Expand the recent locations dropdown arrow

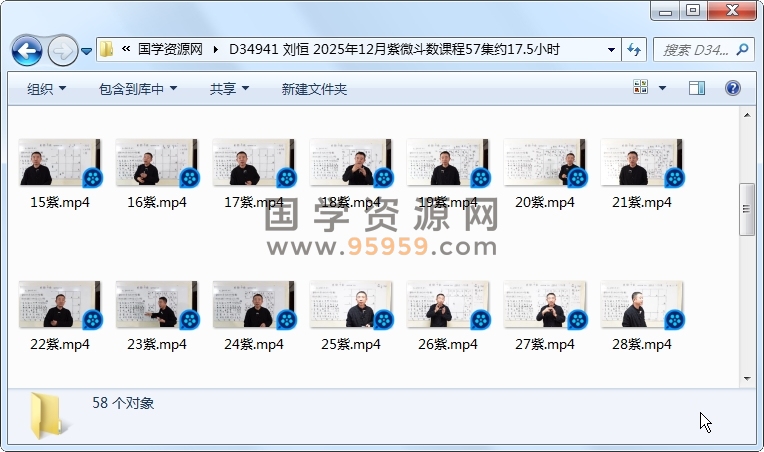87,50
